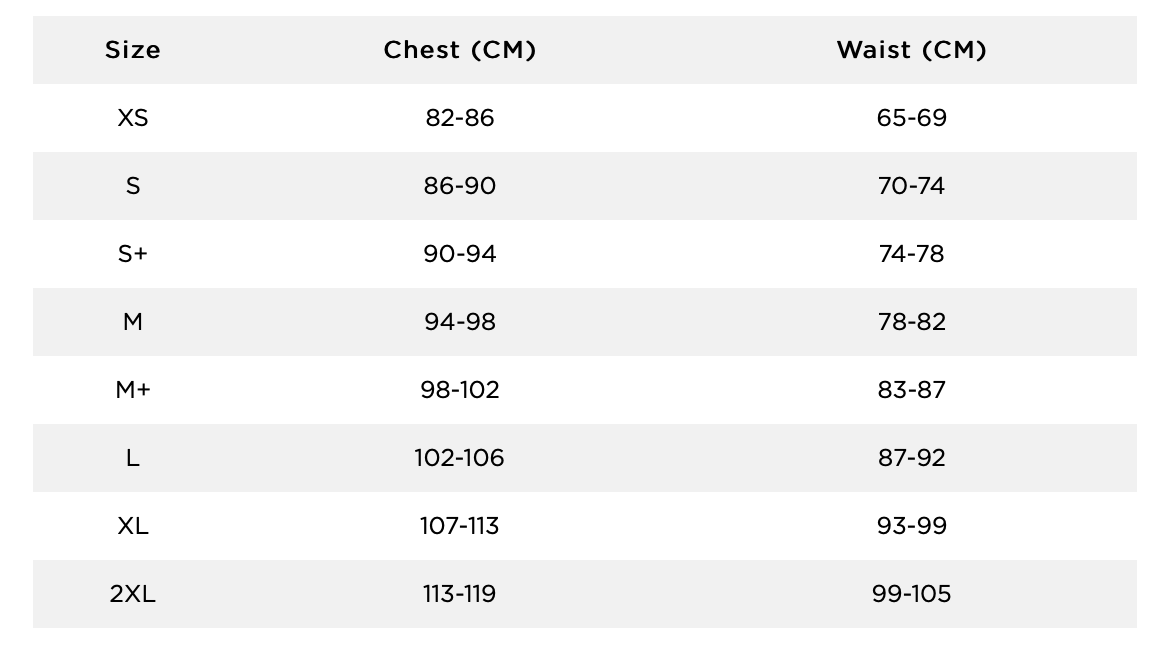Screen dimensions: 1156x646
Task: Select the S+ size cell
Action: pyautogui.click(x=133, y=254)
